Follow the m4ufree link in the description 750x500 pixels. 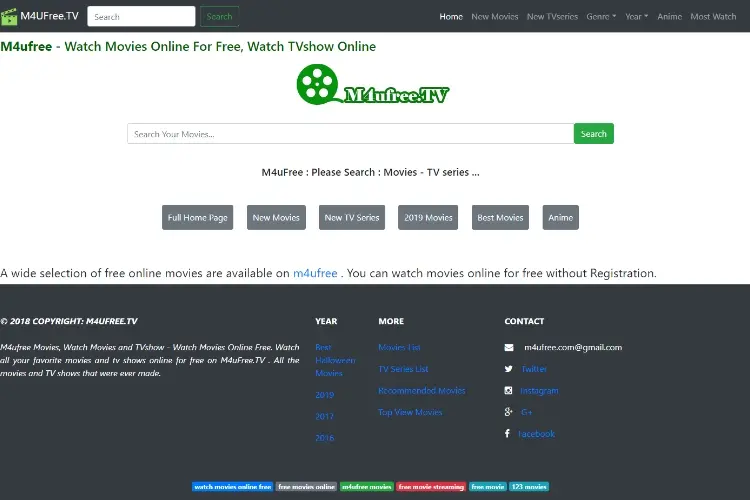pos(315,273)
